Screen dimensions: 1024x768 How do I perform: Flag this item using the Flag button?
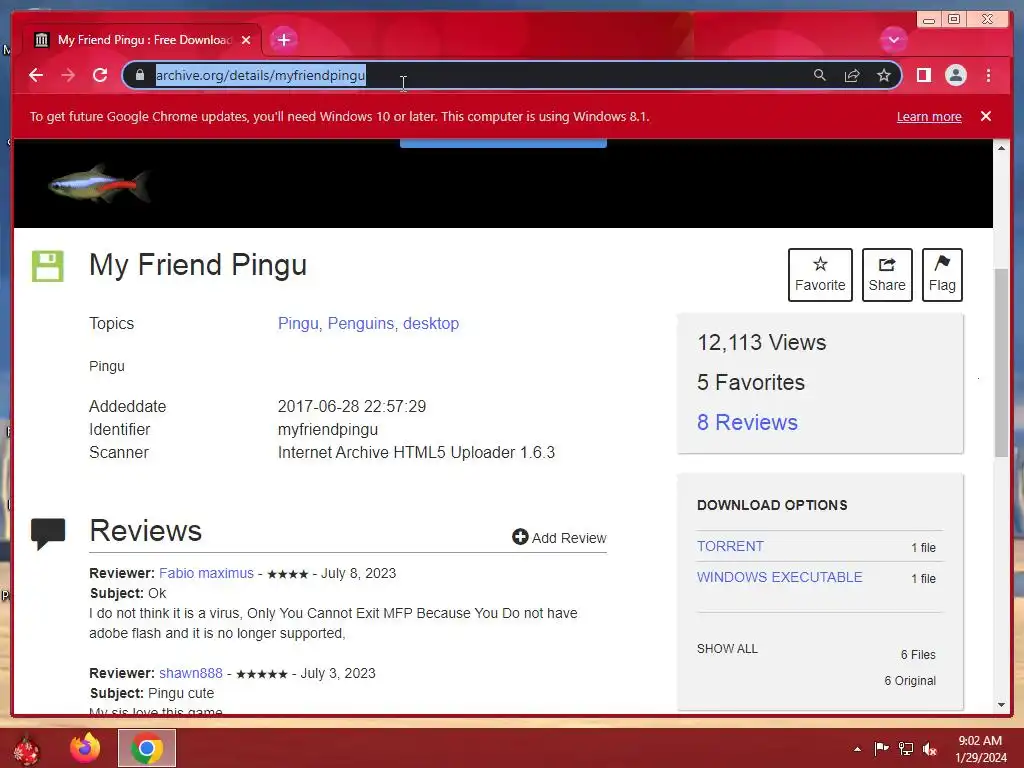click(x=942, y=275)
